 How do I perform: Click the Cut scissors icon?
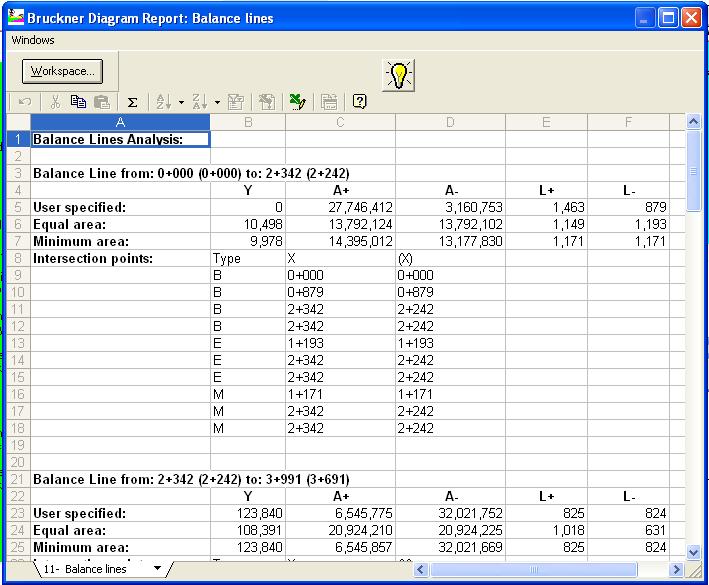coord(55,102)
